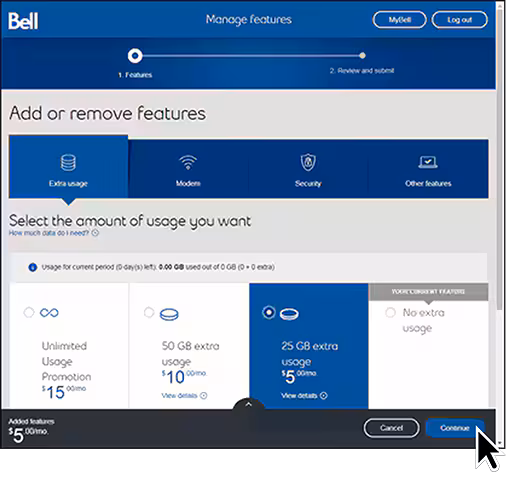Click the 50 GB disk icon

tap(169, 314)
